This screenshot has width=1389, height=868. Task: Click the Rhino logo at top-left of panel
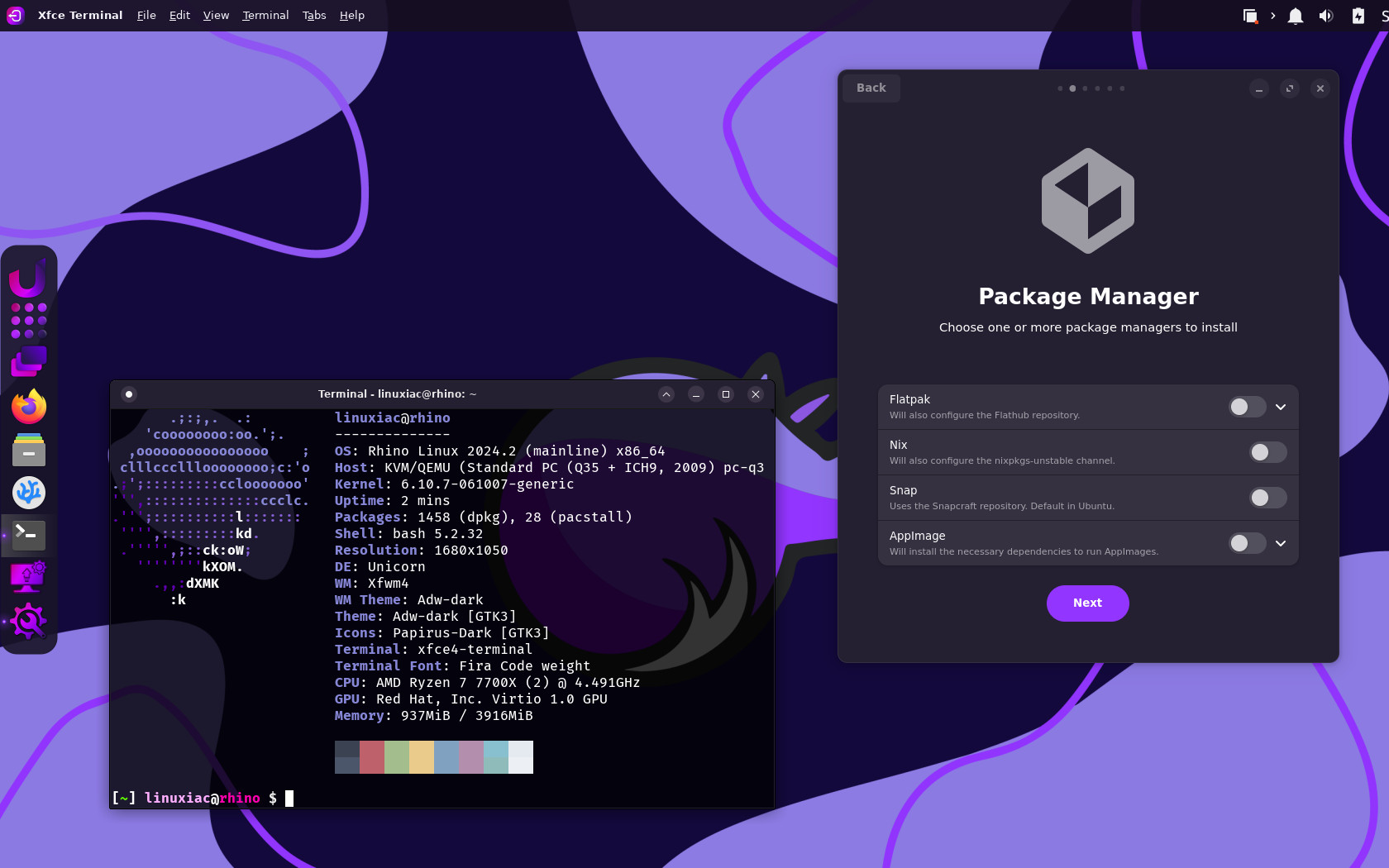(16, 15)
